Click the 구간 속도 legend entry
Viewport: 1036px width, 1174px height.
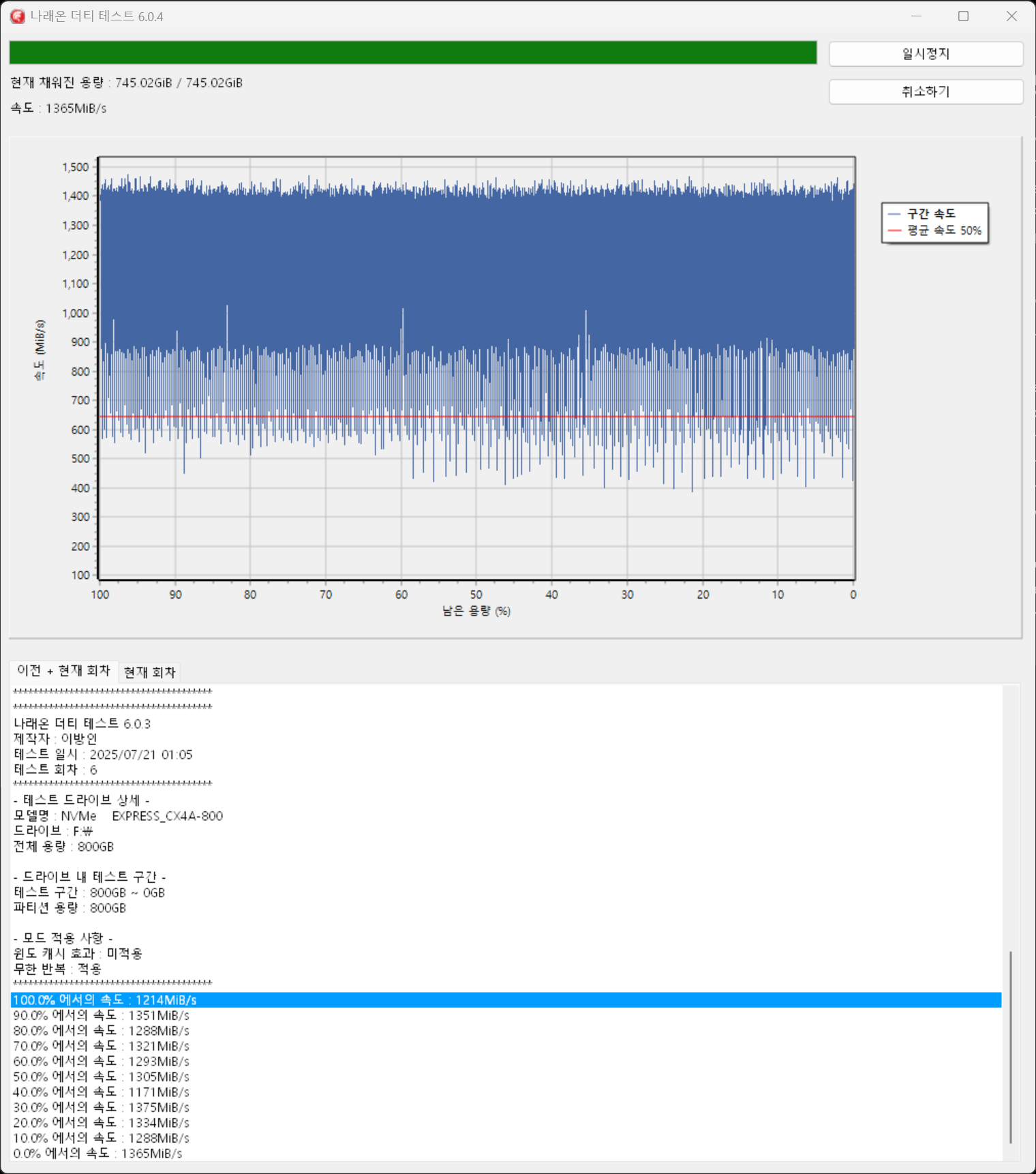(x=922, y=214)
